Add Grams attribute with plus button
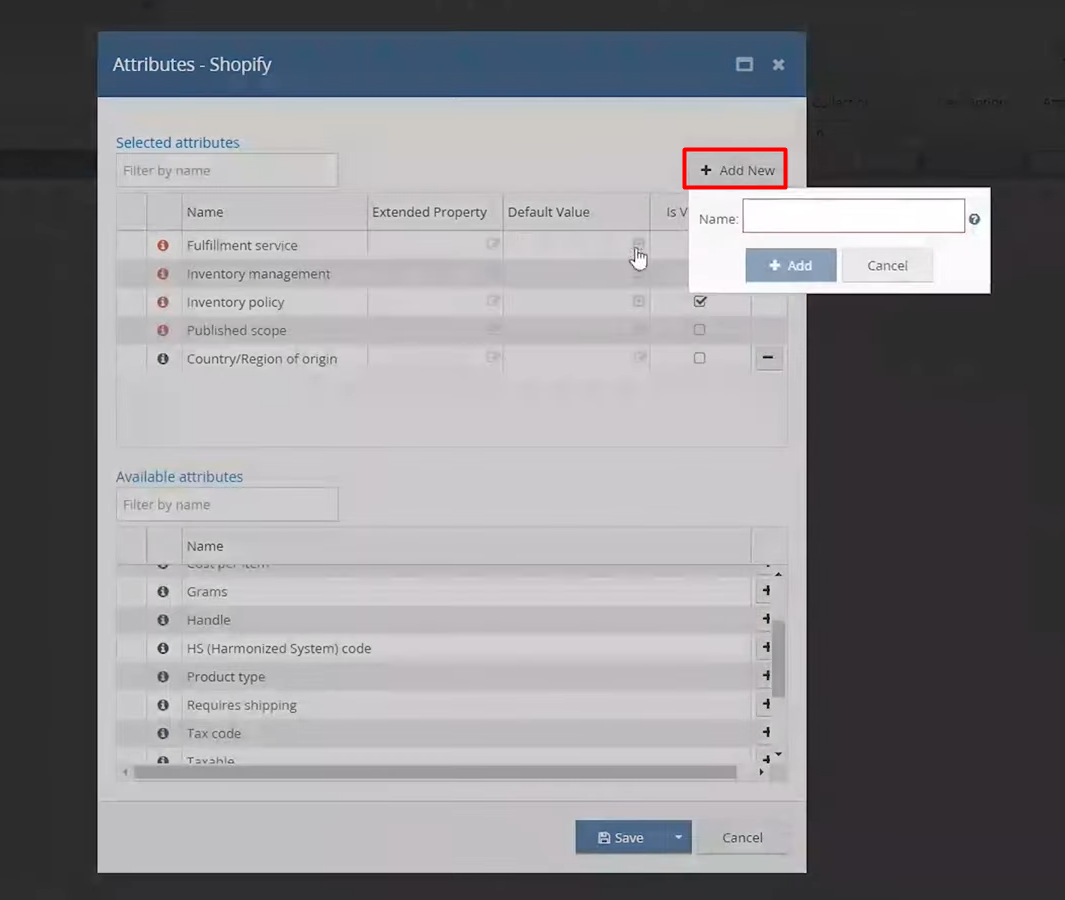This screenshot has width=1065, height=900. point(765,591)
